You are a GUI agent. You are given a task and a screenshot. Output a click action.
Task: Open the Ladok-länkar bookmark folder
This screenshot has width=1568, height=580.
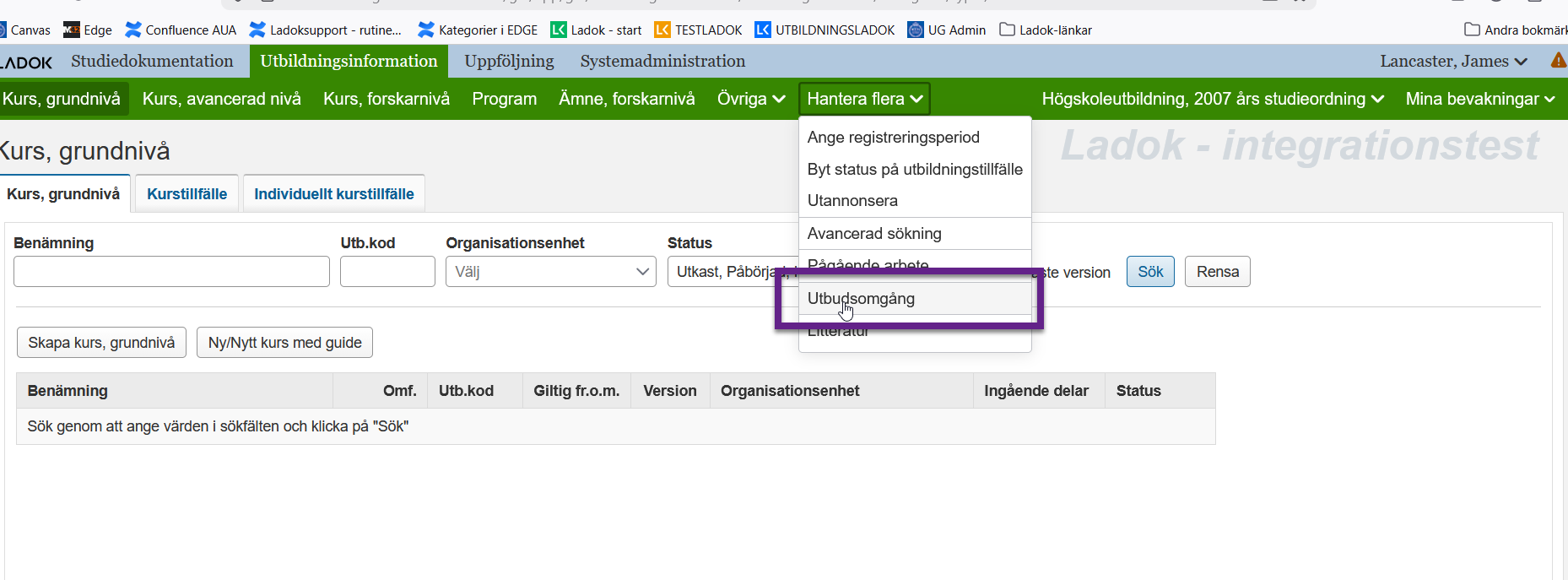[1046, 30]
